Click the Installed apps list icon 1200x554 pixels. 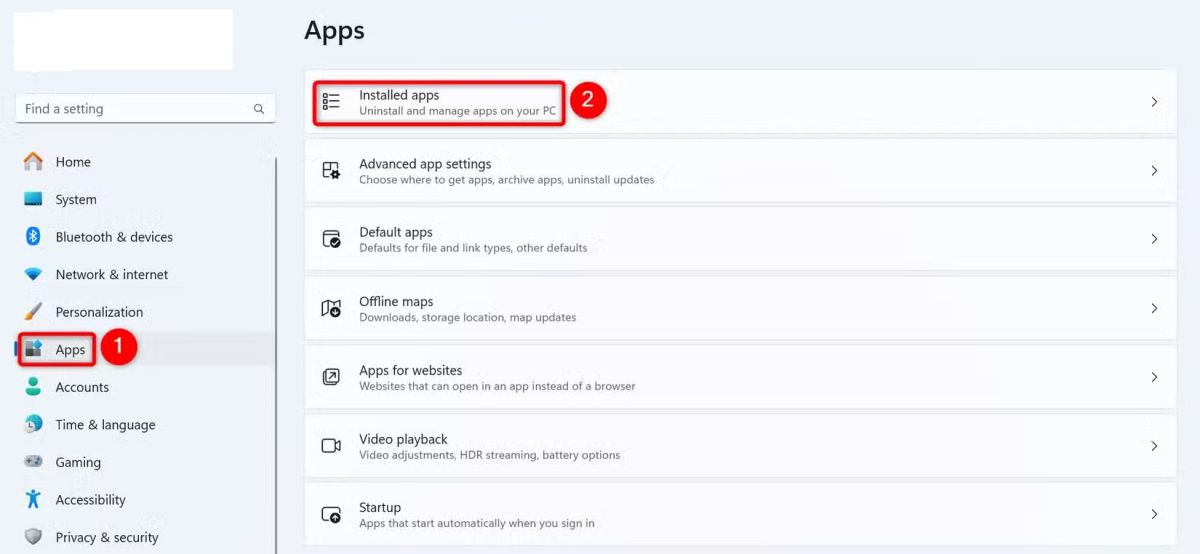click(x=331, y=102)
